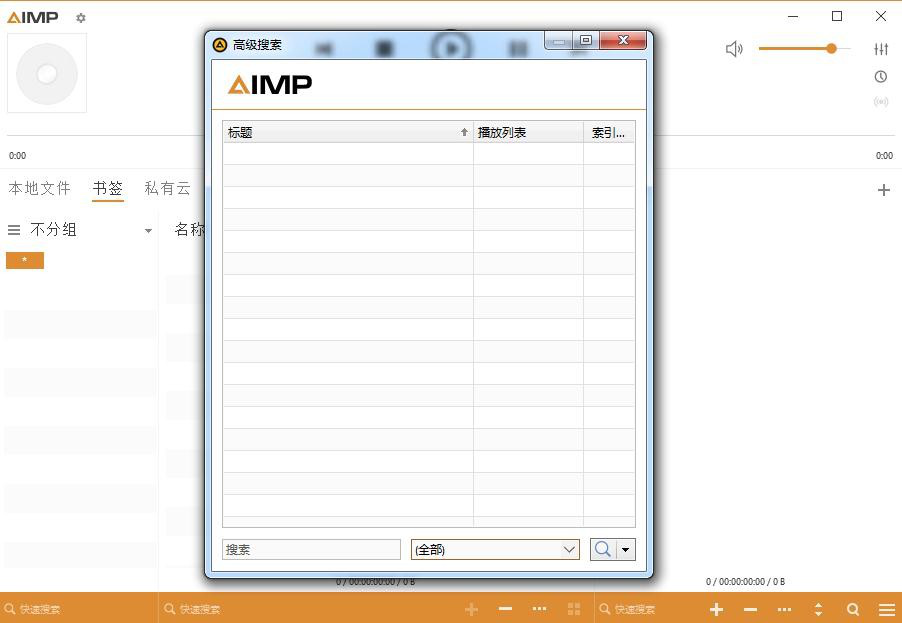Click the 名称 column header

189,230
